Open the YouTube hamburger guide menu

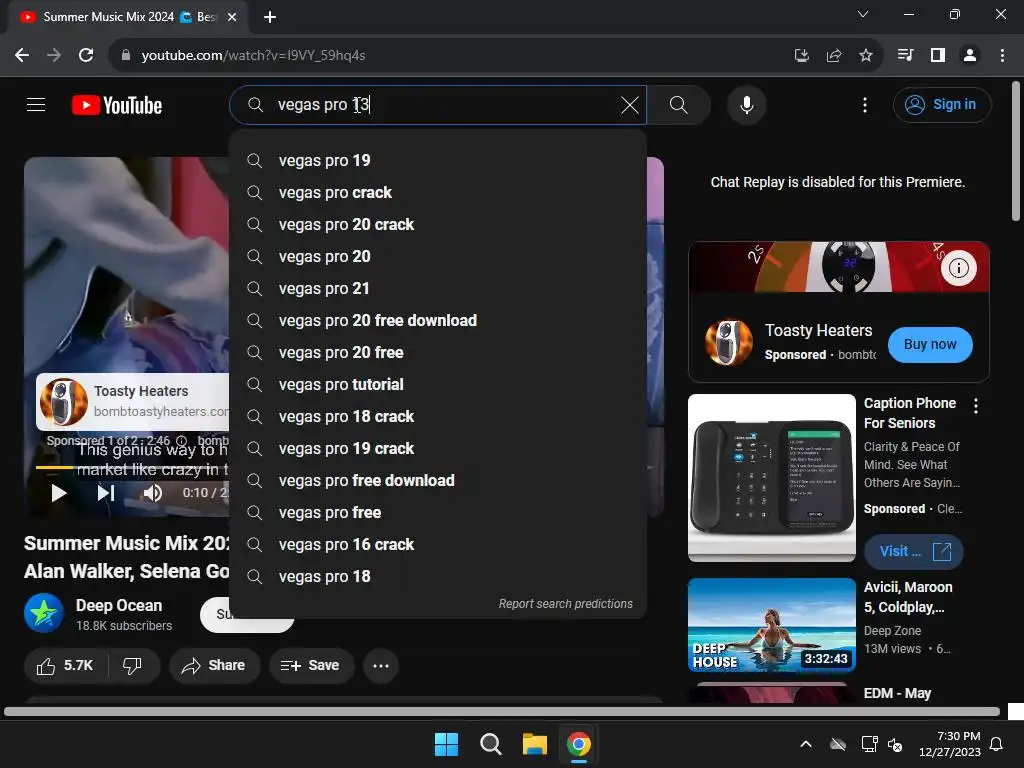(36, 104)
